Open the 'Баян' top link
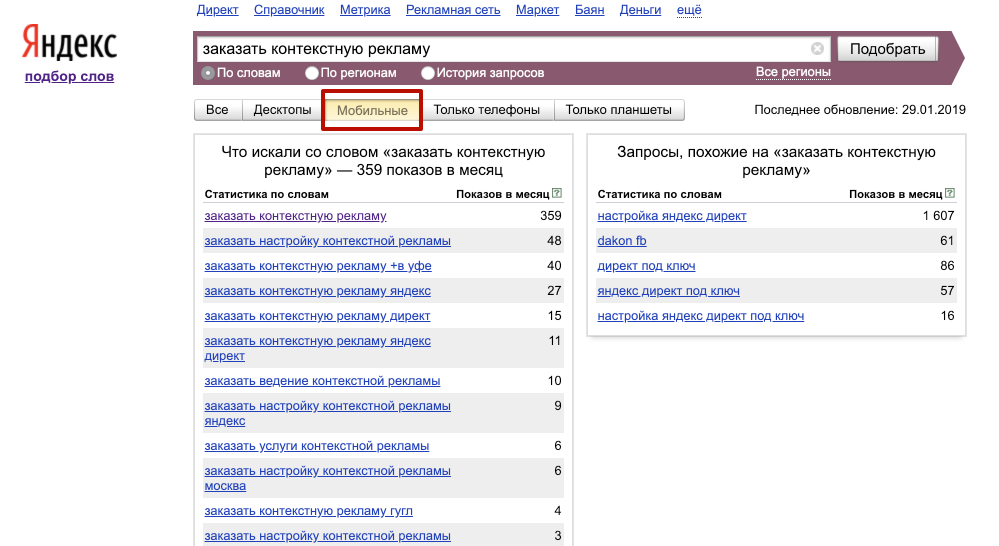 (x=589, y=10)
